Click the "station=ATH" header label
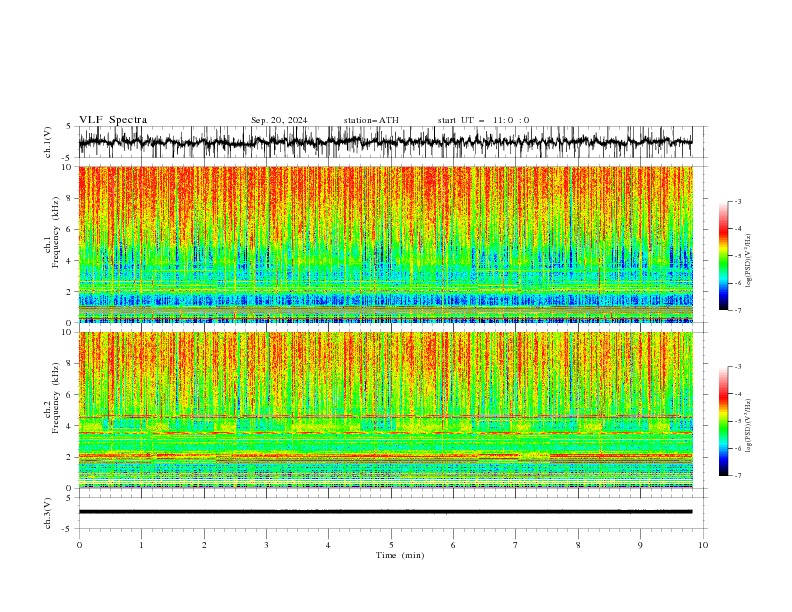 [x=371, y=120]
